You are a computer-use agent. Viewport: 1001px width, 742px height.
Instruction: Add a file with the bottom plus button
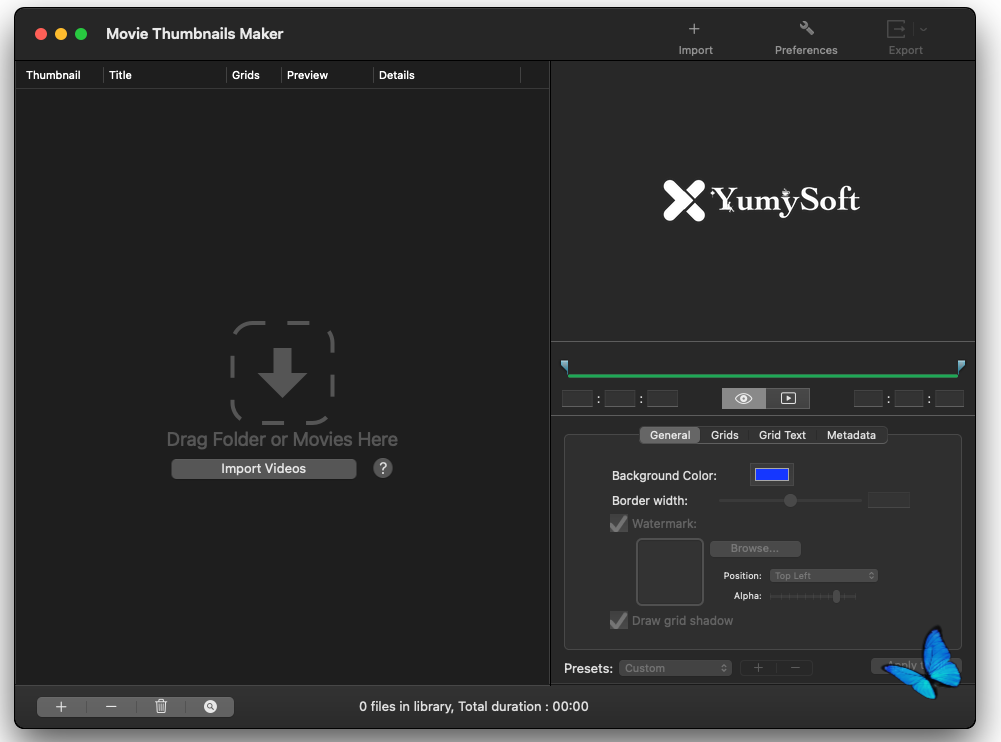coord(61,707)
